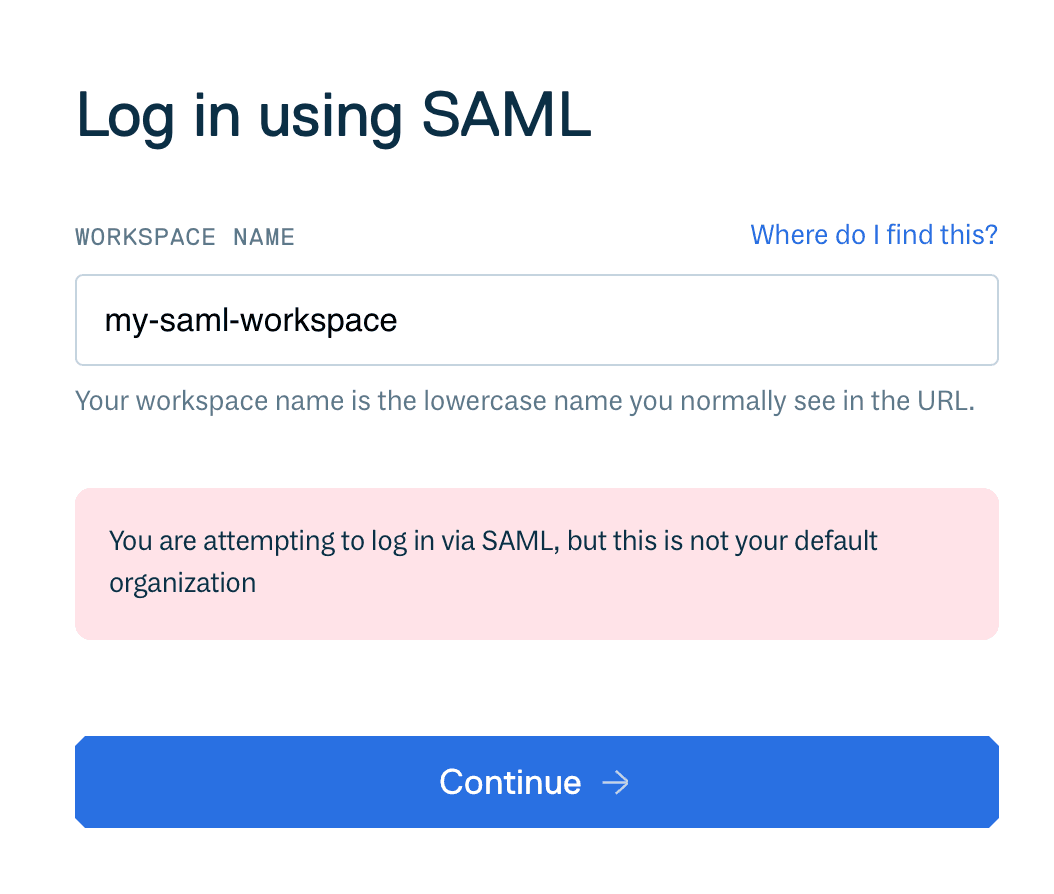
Task: Click the word "organization" in the error alert
Action: [183, 583]
